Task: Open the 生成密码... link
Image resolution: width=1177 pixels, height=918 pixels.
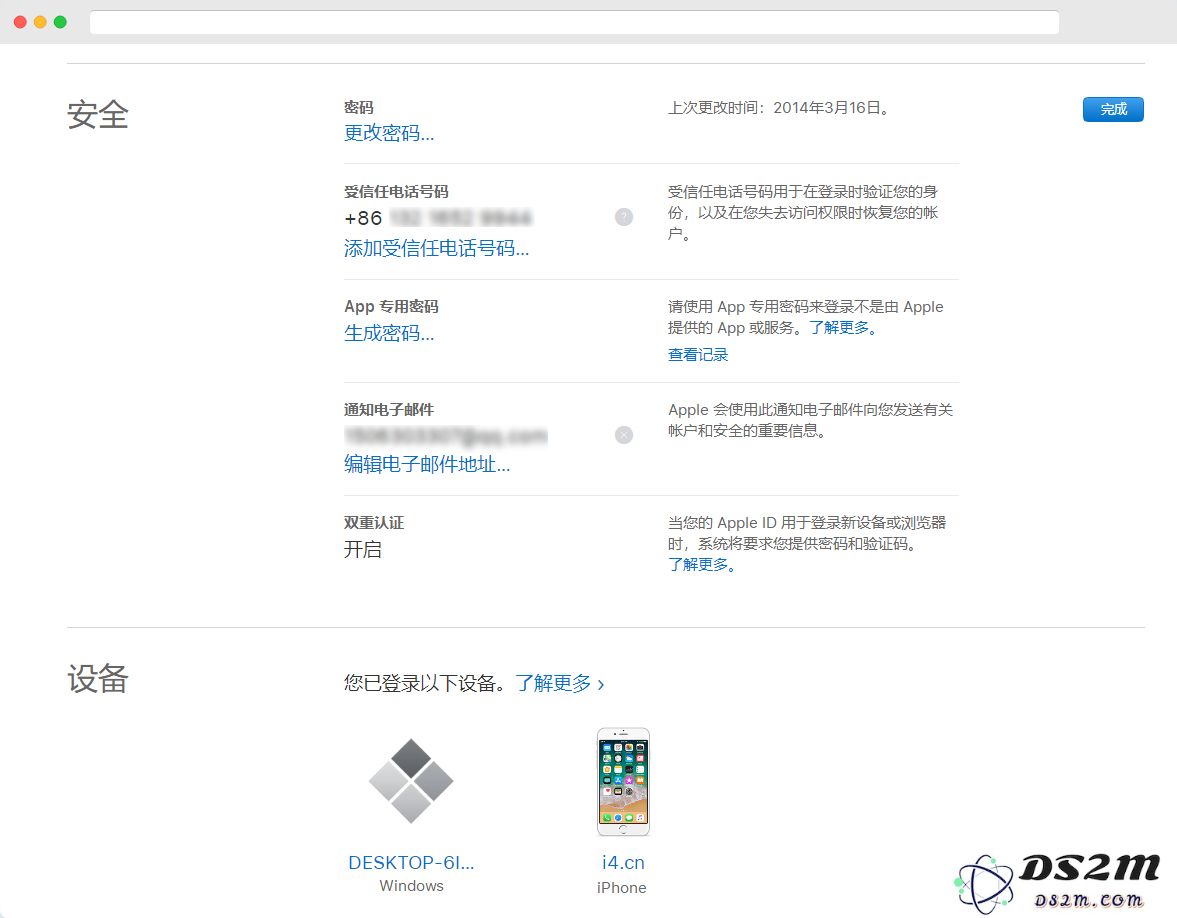Action: 389,333
